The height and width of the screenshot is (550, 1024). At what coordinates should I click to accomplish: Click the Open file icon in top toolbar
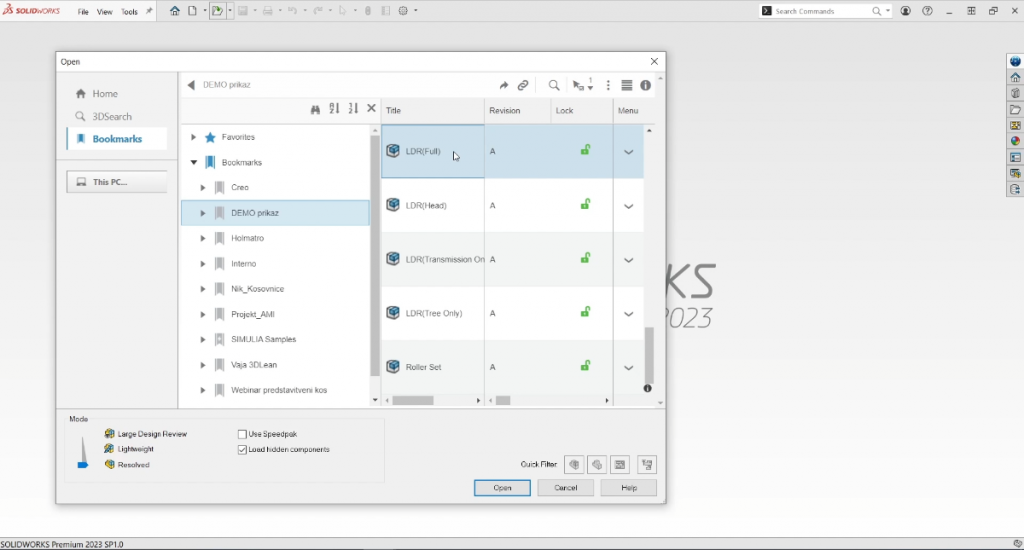click(217, 11)
